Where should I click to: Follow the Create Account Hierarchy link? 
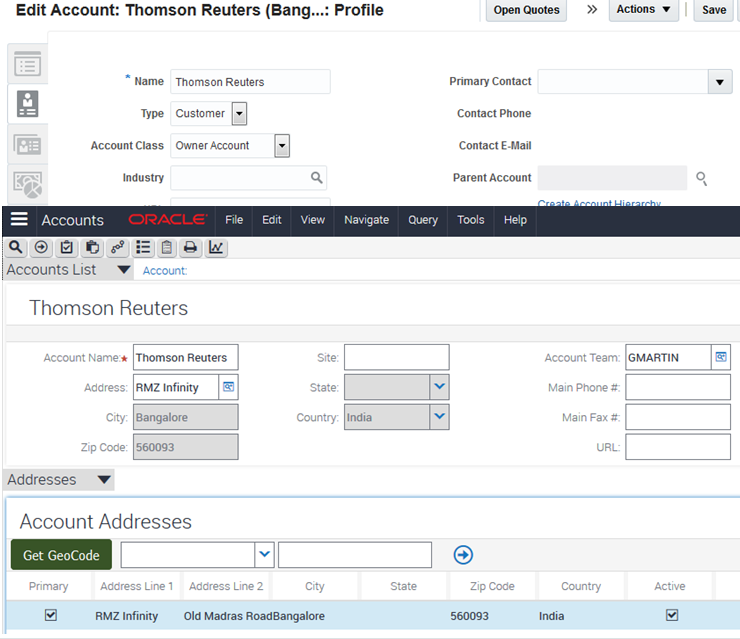tap(599, 203)
